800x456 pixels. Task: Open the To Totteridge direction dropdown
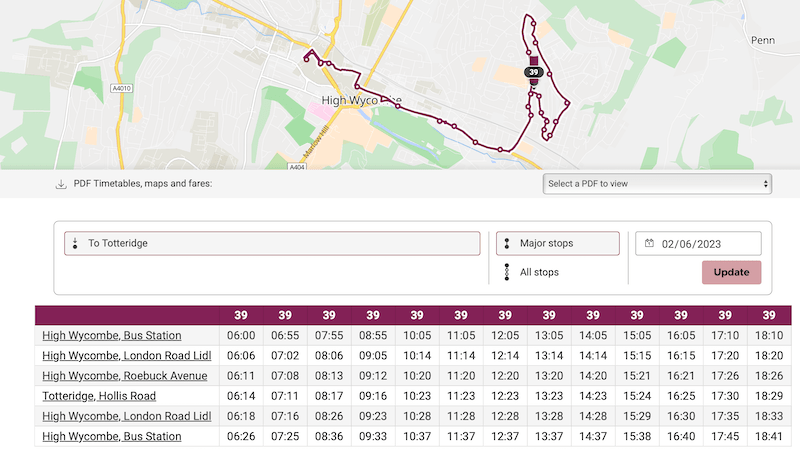(272, 243)
